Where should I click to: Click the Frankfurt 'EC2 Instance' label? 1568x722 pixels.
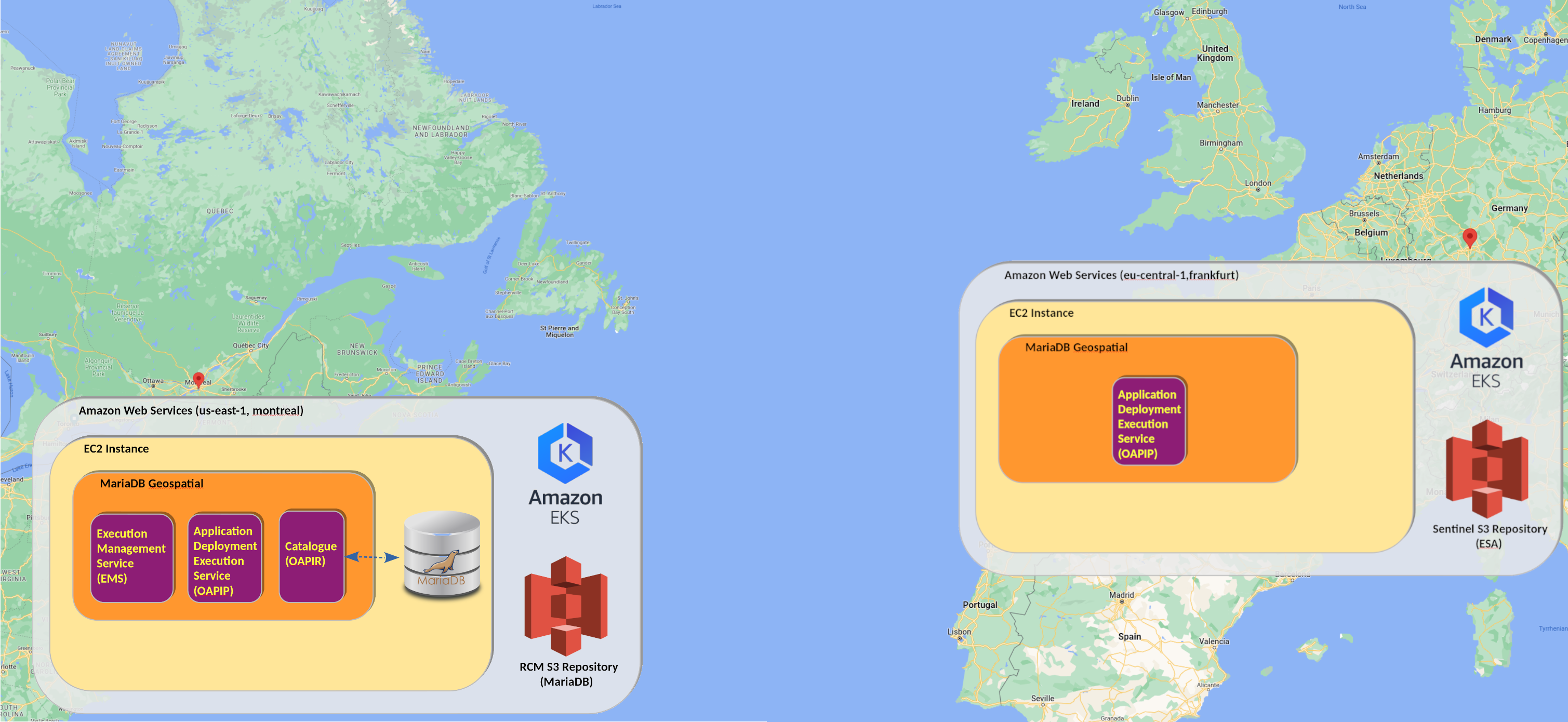coord(1042,313)
